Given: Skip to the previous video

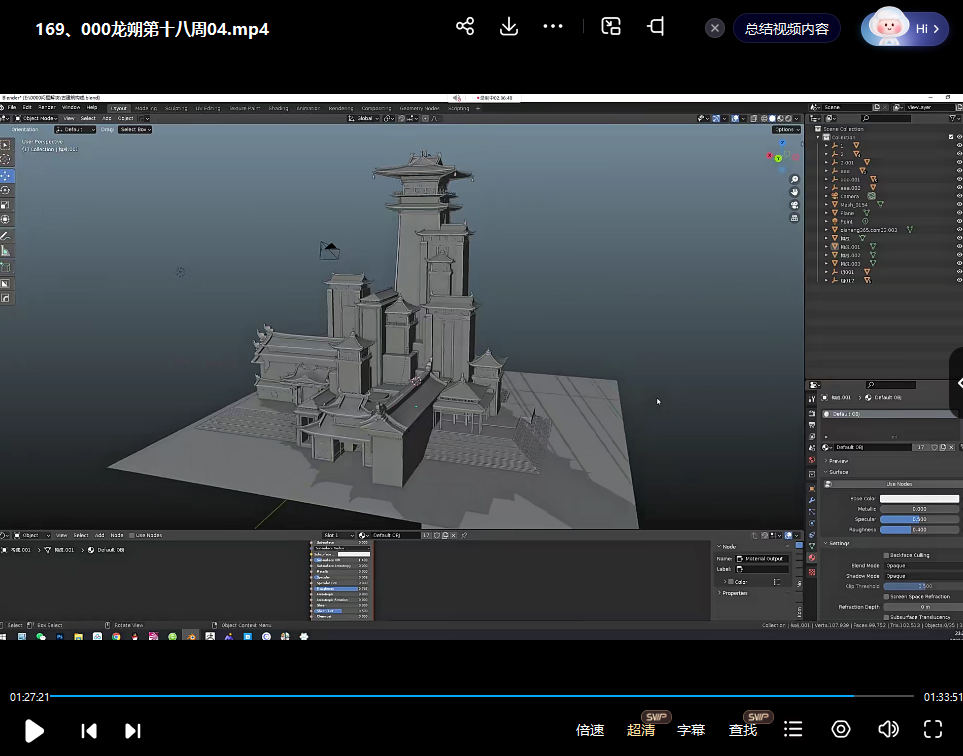Looking at the screenshot, I should point(88,730).
